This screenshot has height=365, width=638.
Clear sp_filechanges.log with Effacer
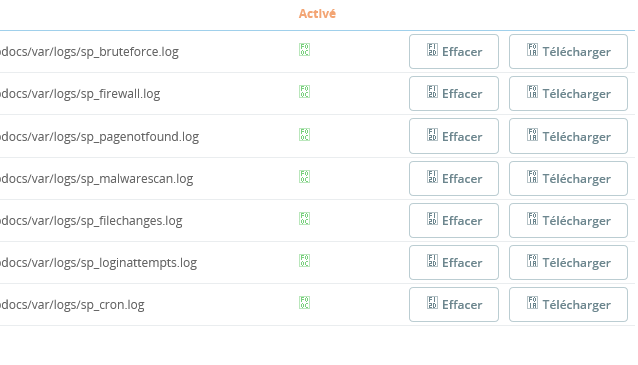click(x=454, y=221)
